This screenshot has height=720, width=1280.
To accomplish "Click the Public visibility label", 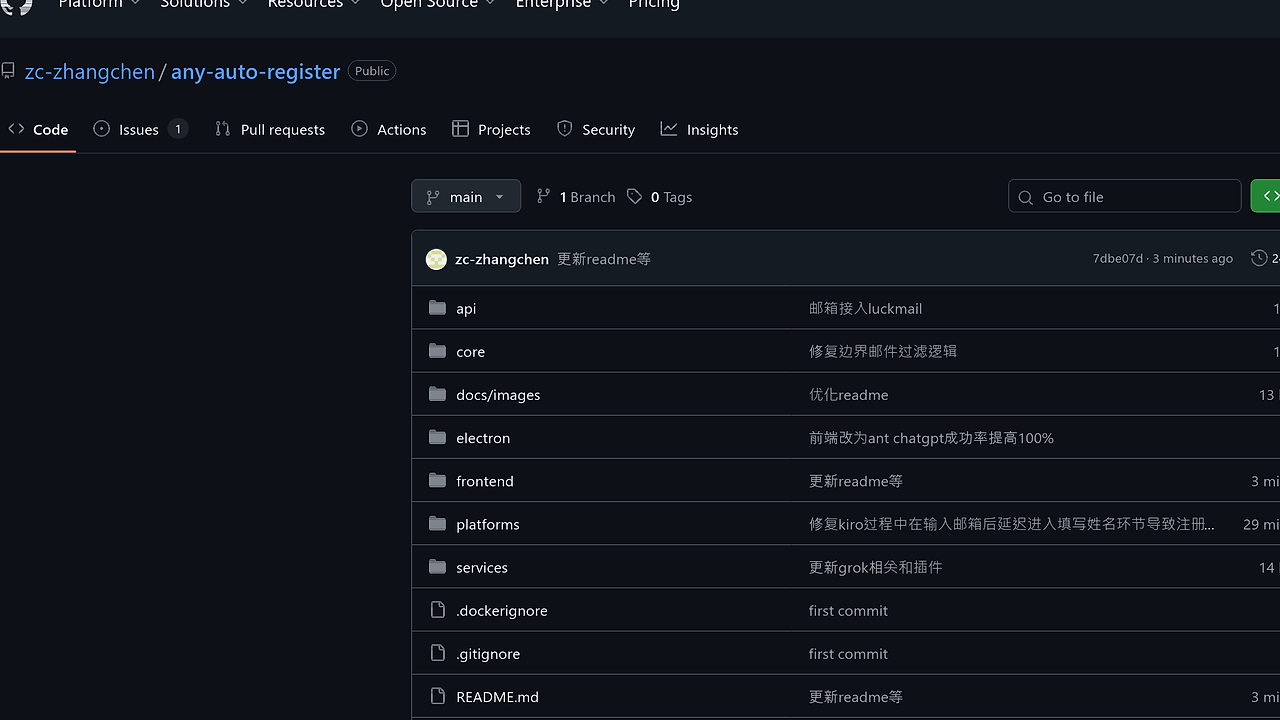I will pos(372,71).
